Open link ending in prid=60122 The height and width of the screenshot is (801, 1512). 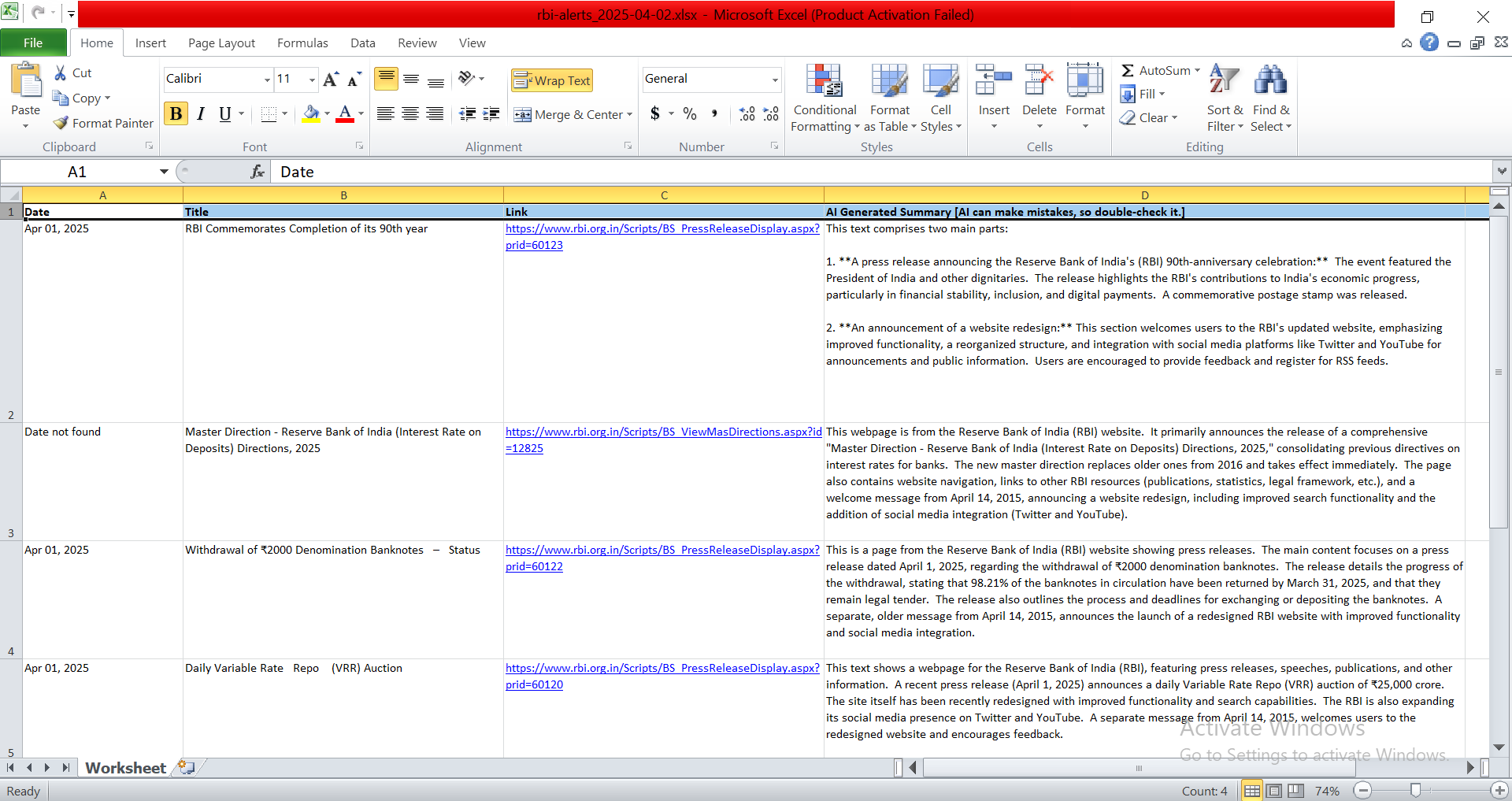[662, 558]
